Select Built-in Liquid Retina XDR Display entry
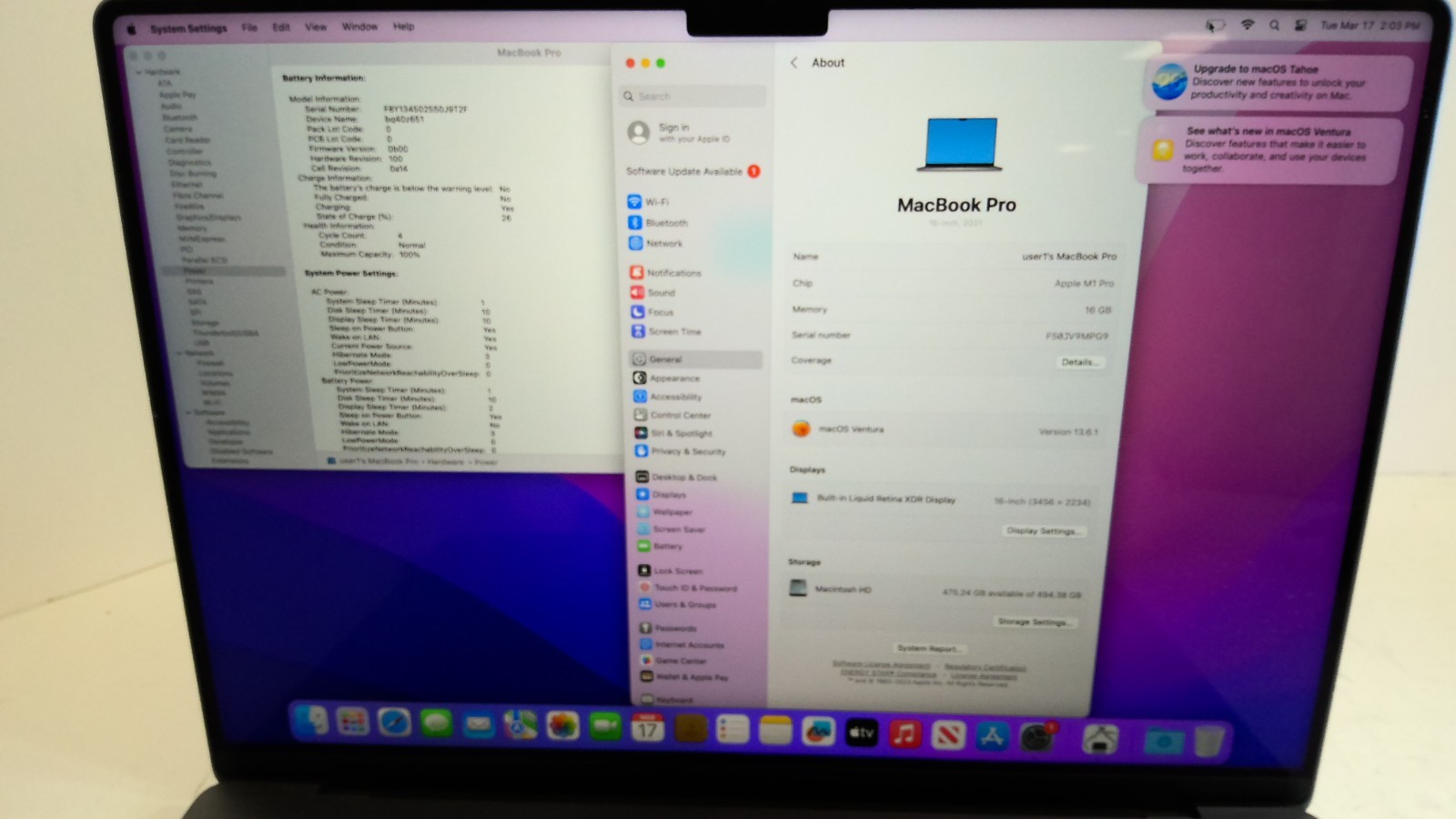The height and width of the screenshot is (819, 1456). (x=942, y=500)
